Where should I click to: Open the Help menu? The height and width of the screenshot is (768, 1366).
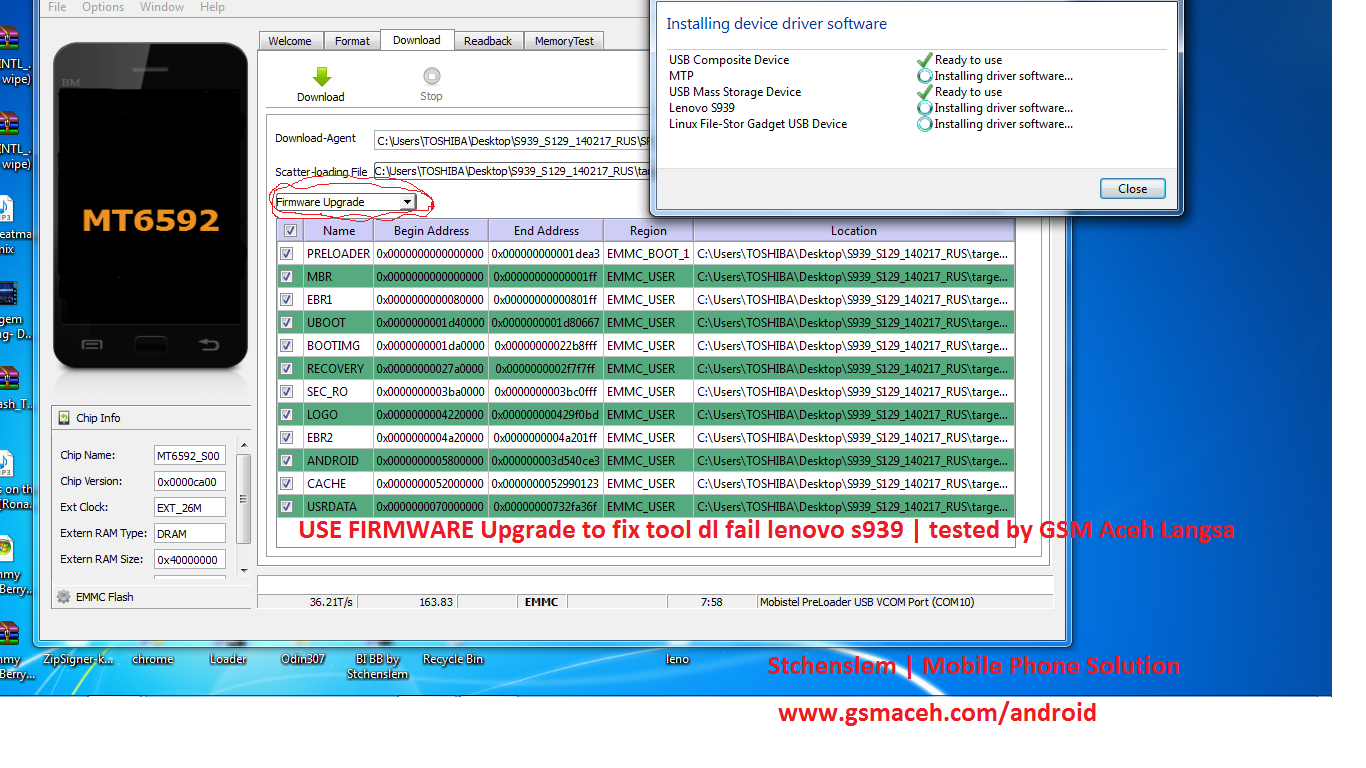point(212,7)
